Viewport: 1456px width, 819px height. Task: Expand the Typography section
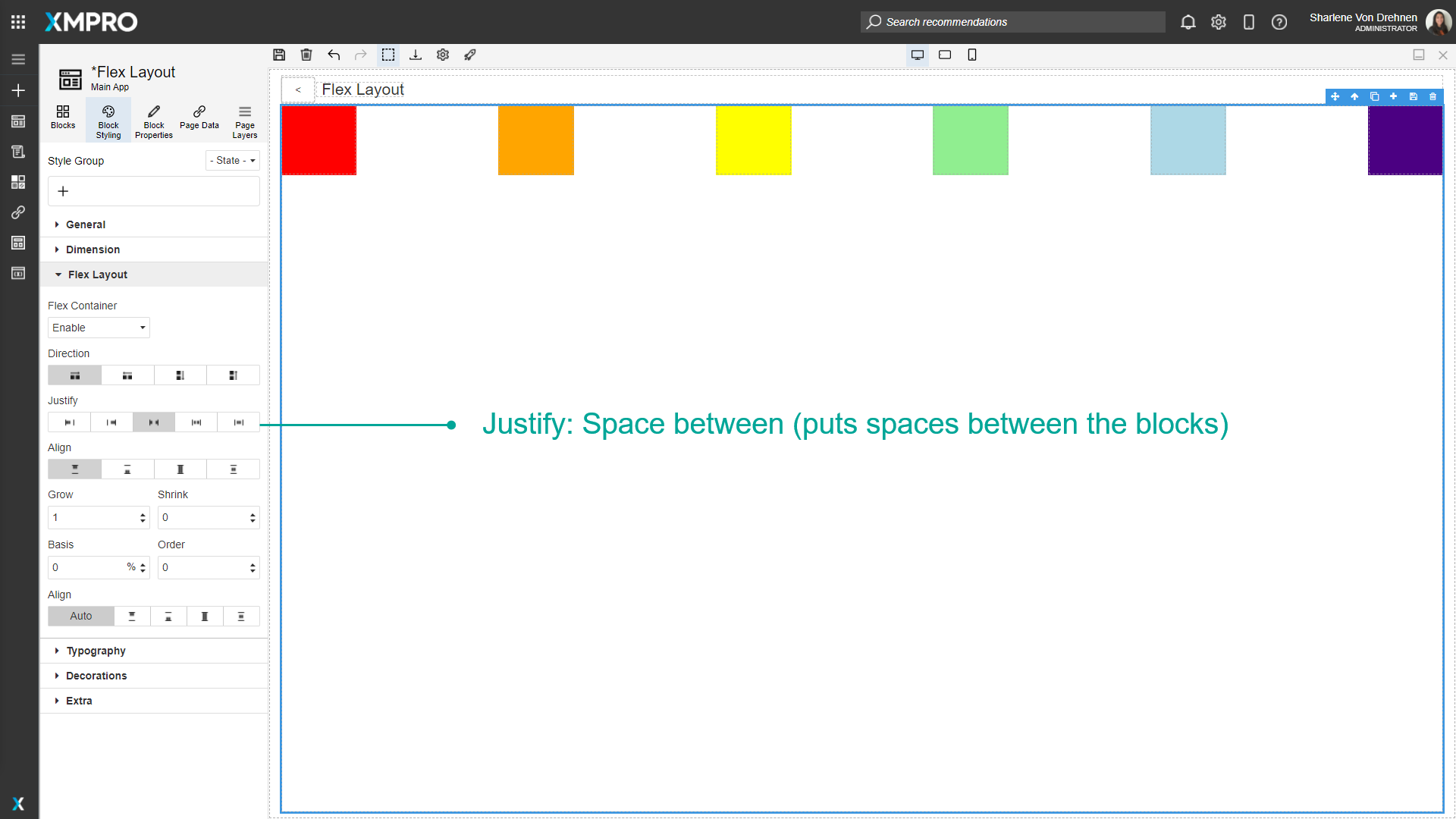(x=96, y=650)
